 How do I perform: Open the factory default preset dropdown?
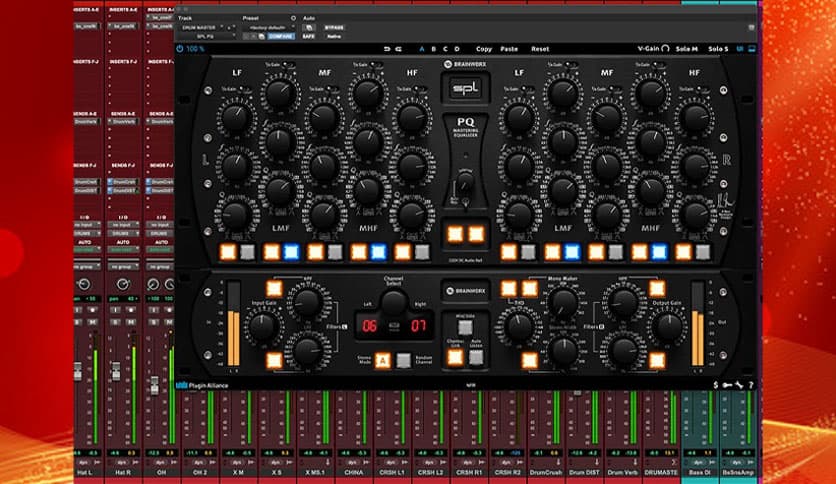[269, 27]
